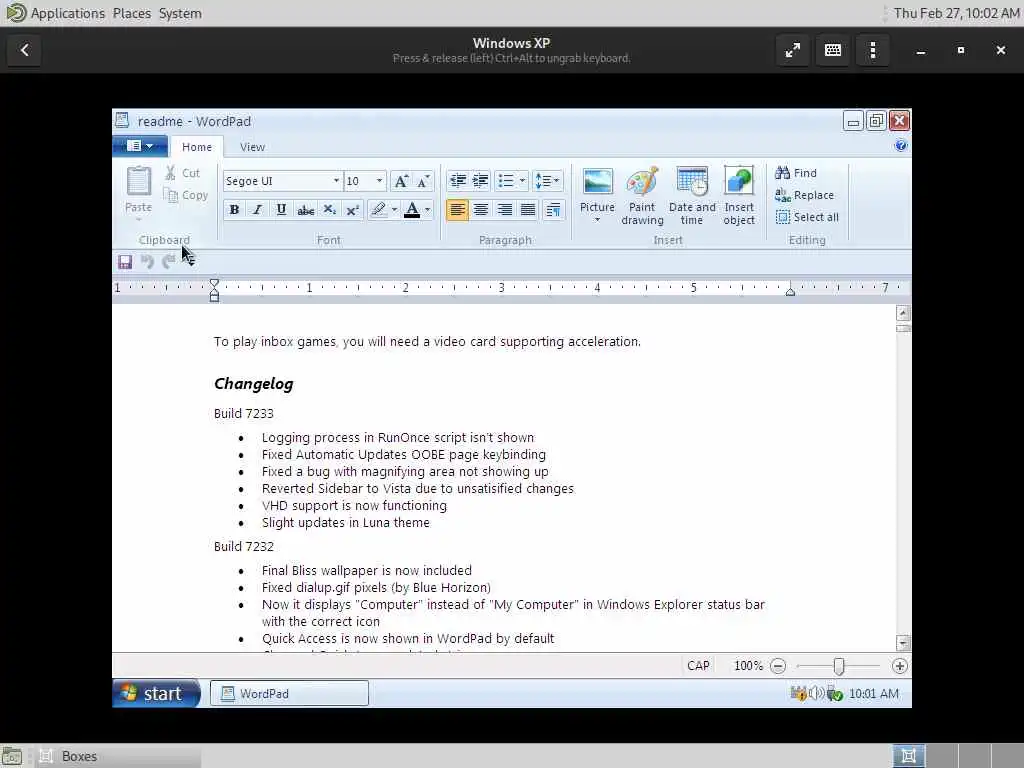Apply superscript formatting
The height and width of the screenshot is (768, 1024).
[x=353, y=210]
